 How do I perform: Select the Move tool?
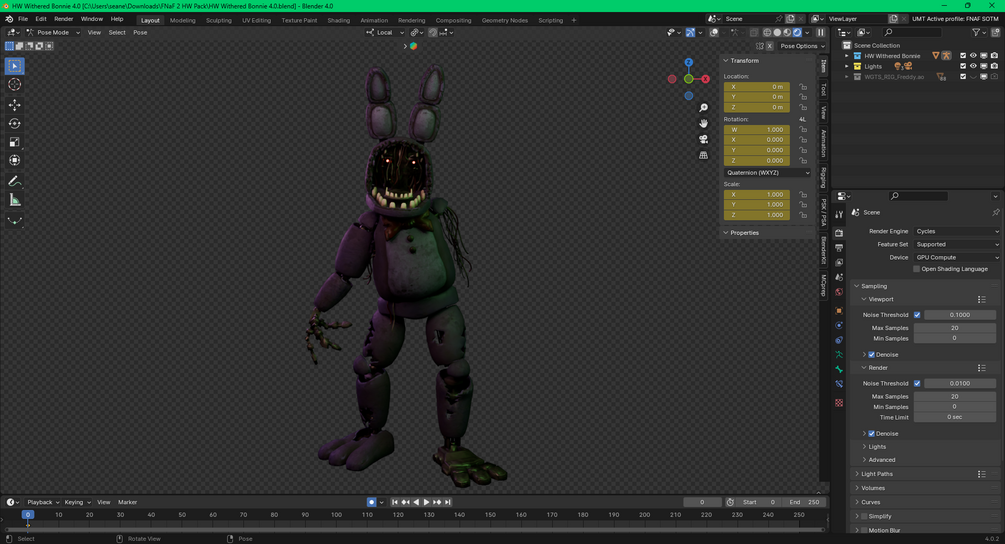[15, 105]
